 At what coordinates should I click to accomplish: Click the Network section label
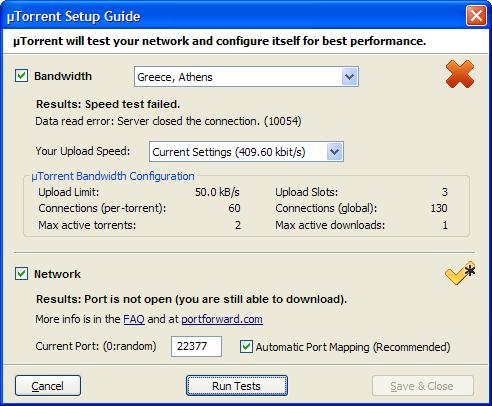pos(57,274)
